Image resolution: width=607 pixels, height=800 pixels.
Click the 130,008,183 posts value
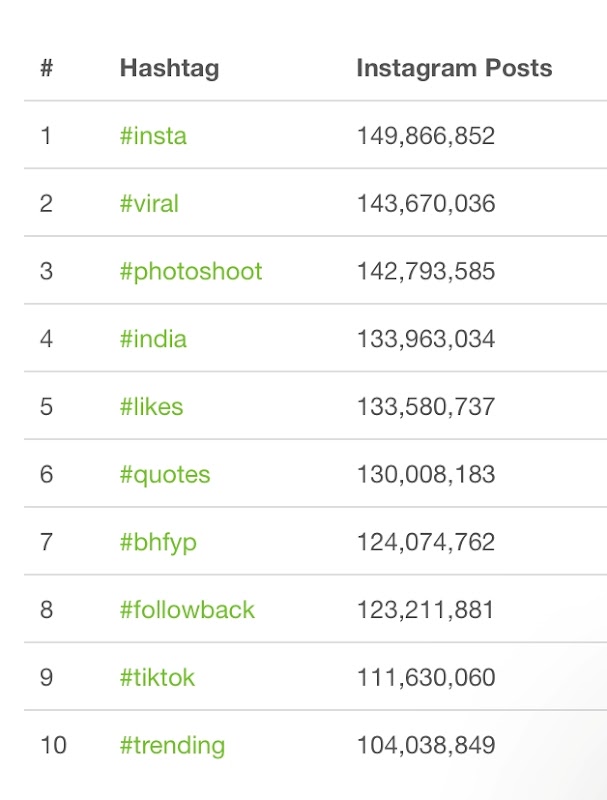click(x=426, y=475)
